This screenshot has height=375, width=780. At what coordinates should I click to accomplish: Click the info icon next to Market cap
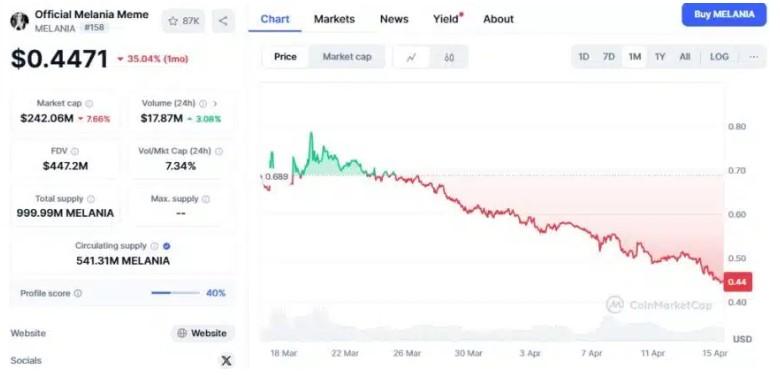click(x=89, y=103)
